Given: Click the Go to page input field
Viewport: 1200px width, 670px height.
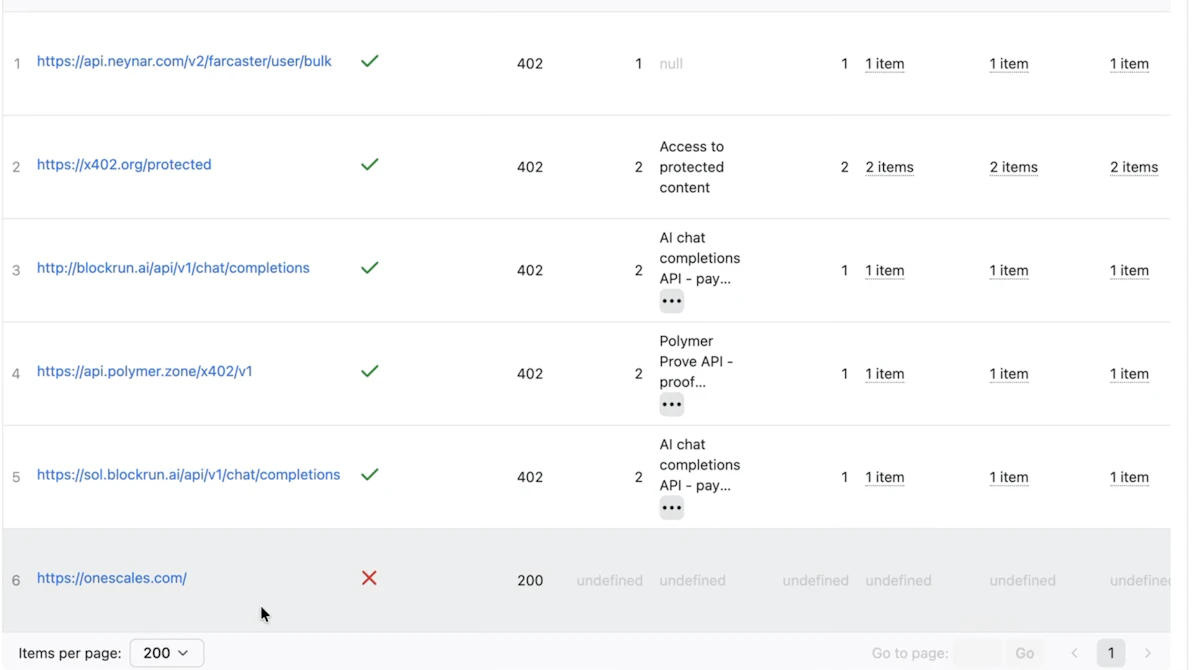Looking at the screenshot, I should point(977,653).
